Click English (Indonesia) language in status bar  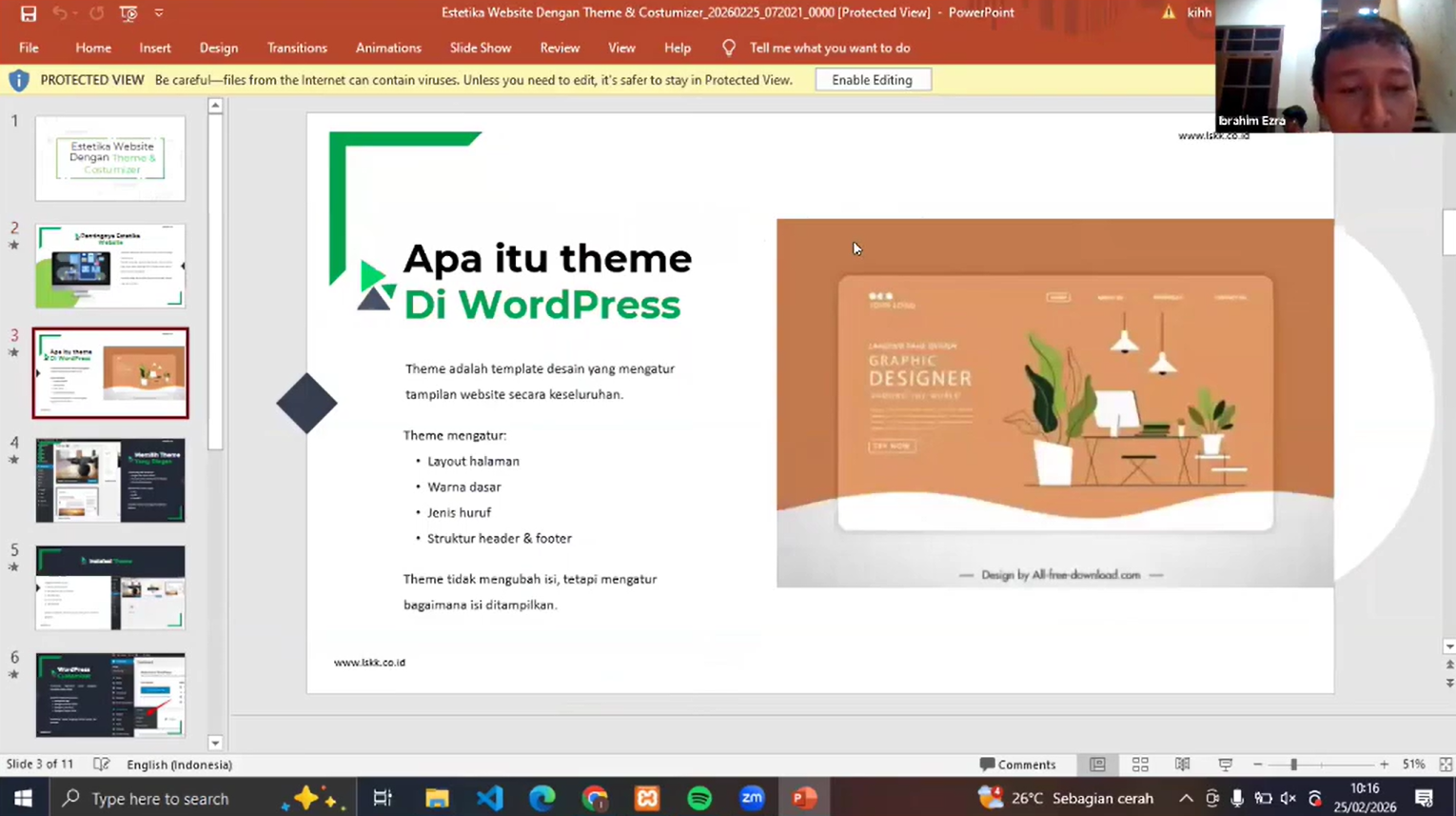pyautogui.click(x=179, y=765)
